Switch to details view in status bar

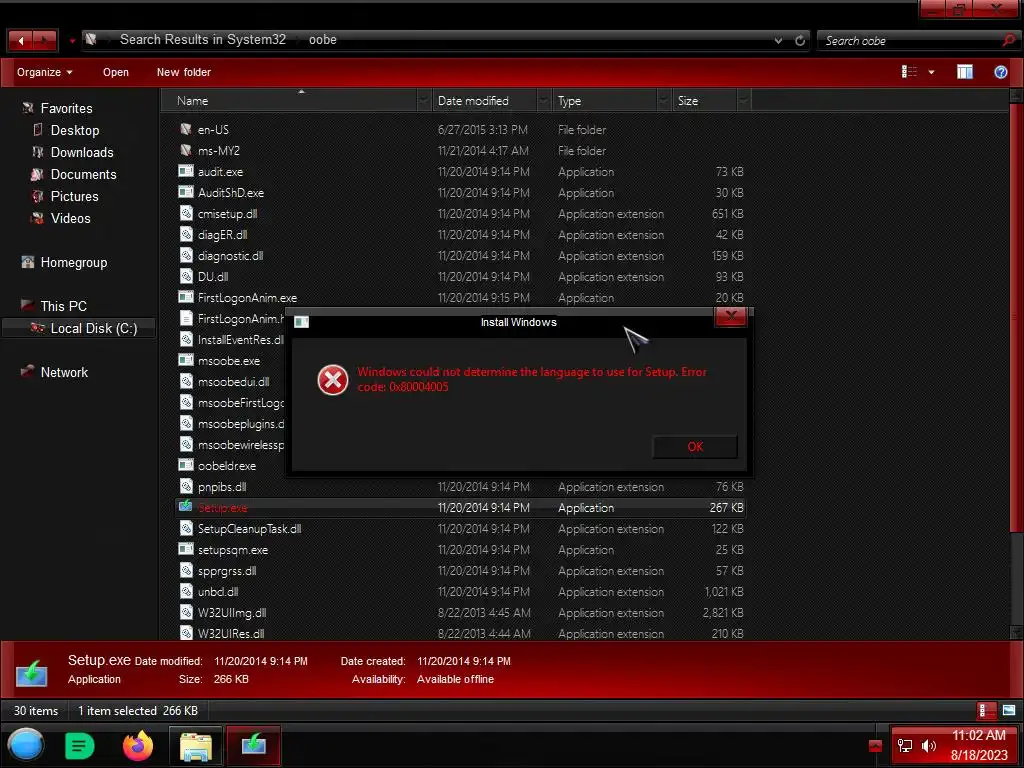(986, 711)
